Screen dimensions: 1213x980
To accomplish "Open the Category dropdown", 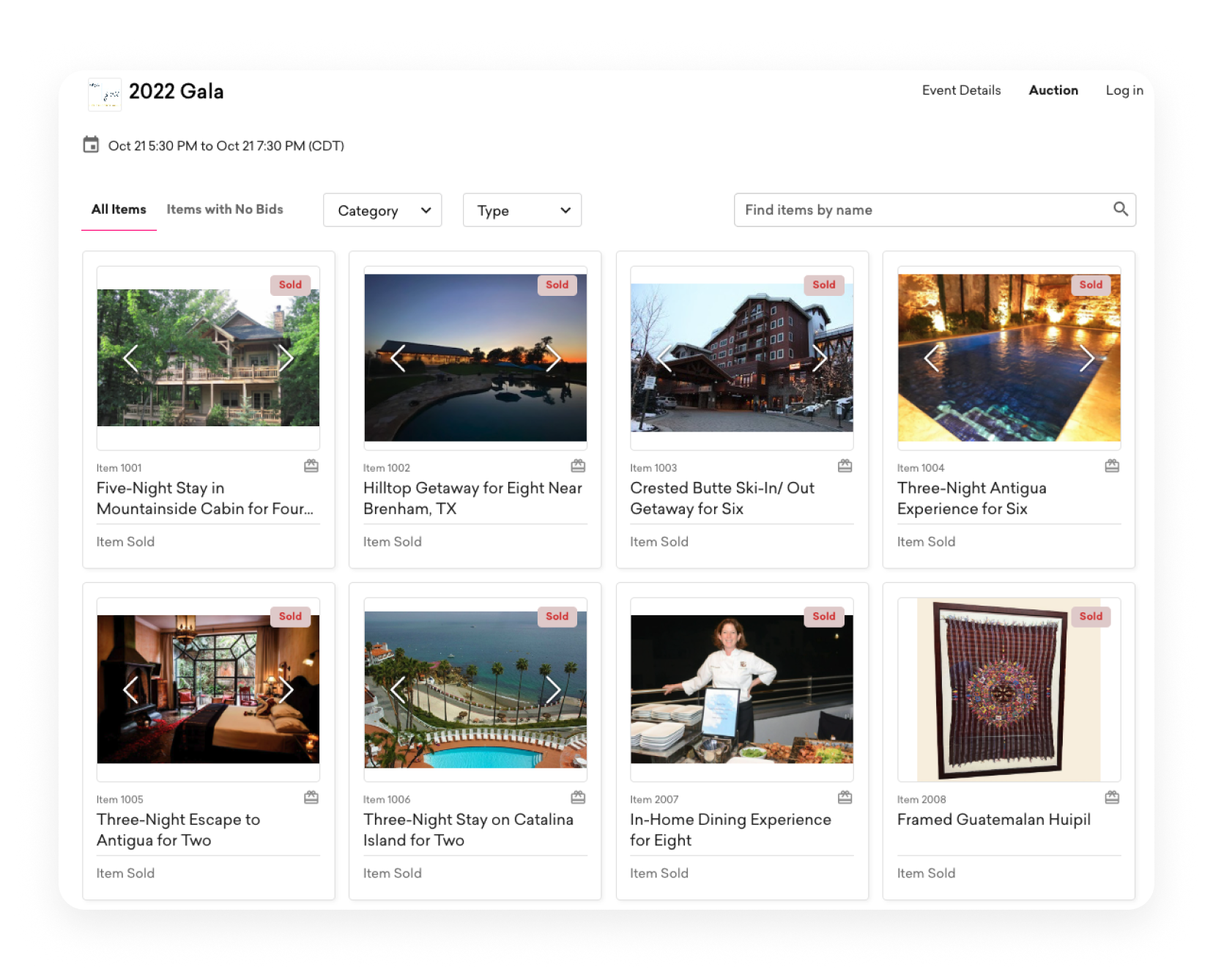I will [x=382, y=211].
